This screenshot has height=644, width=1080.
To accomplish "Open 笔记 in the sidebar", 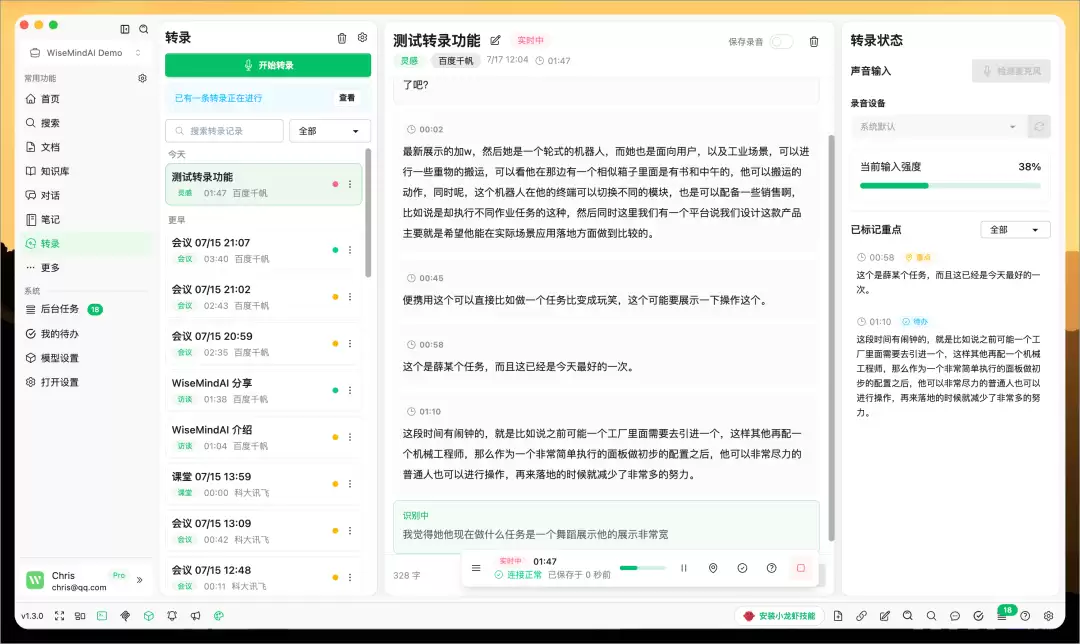I will pos(85,219).
